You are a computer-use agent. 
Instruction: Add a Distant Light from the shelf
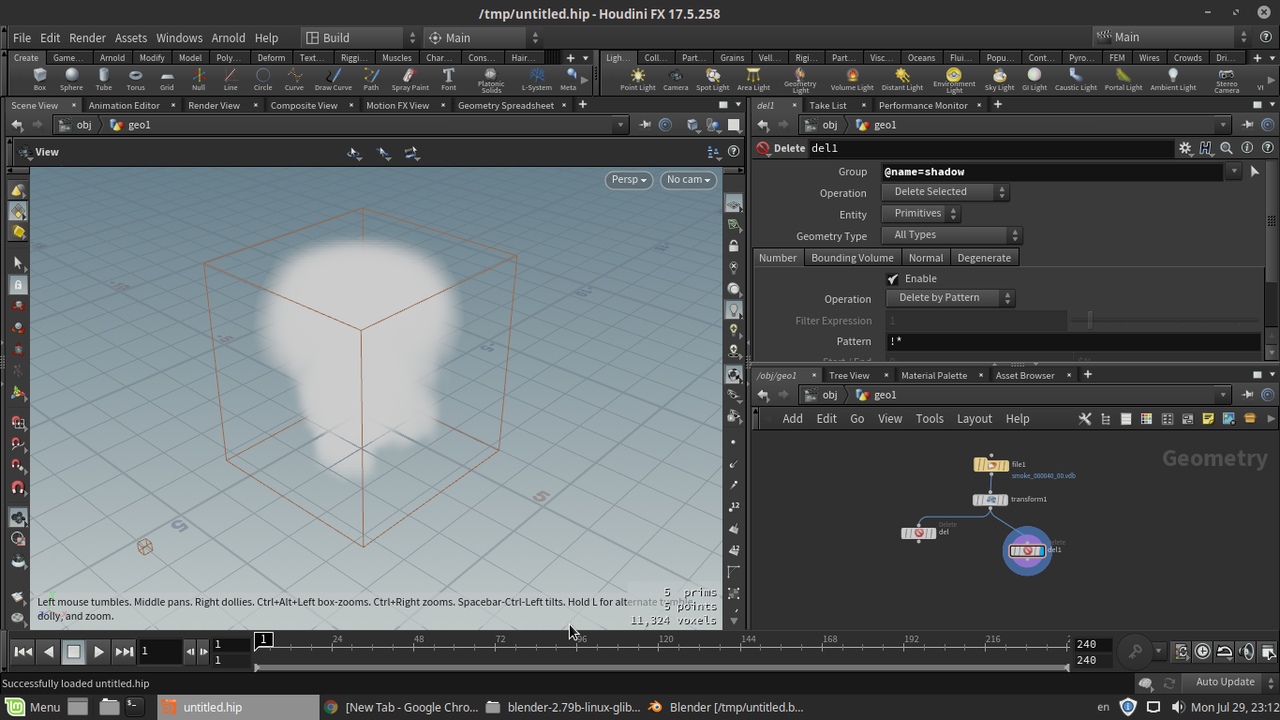[x=902, y=79]
